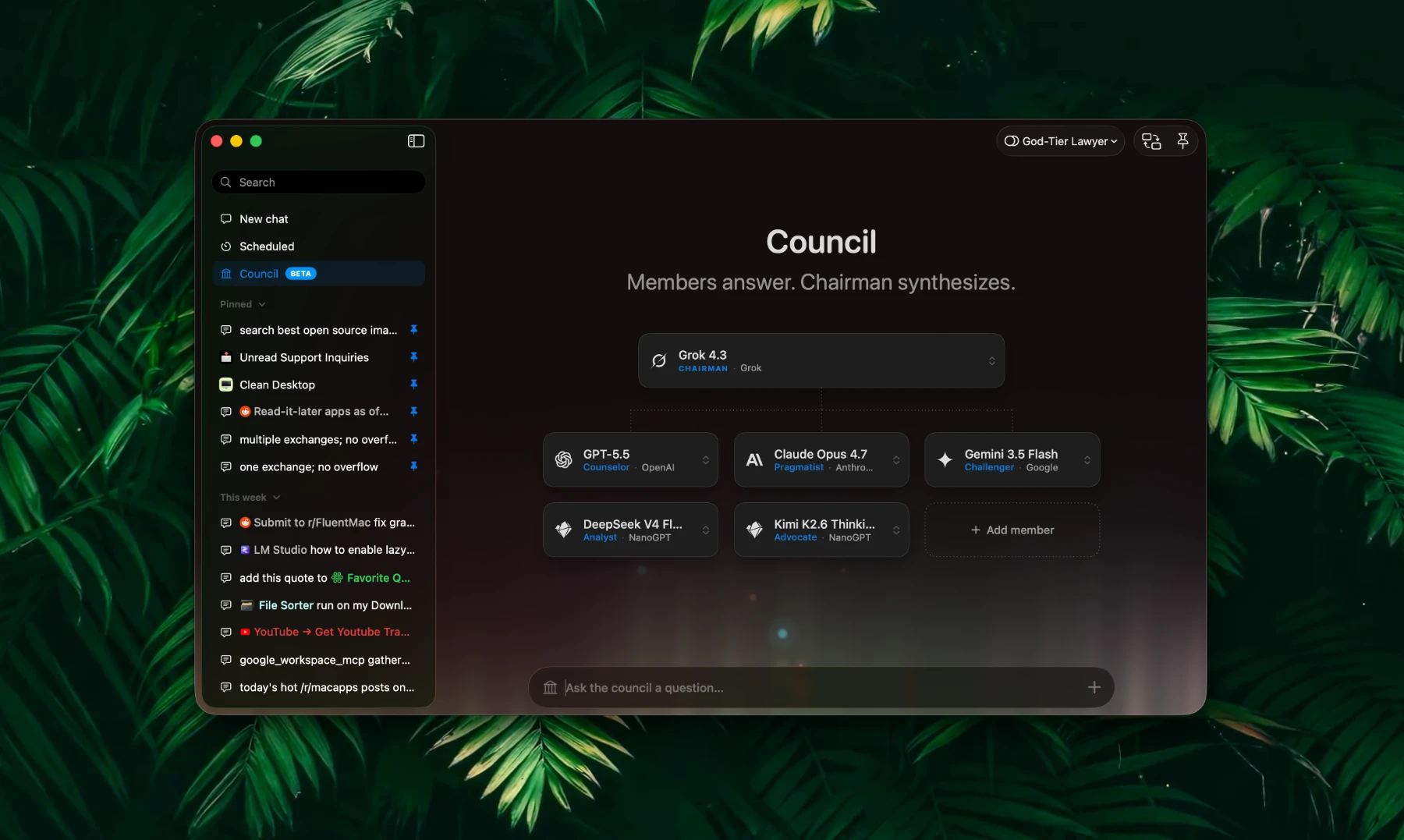The width and height of the screenshot is (1404, 840).
Task: Open 'multiple exchanges; no overf...' chat
Action: click(x=318, y=439)
